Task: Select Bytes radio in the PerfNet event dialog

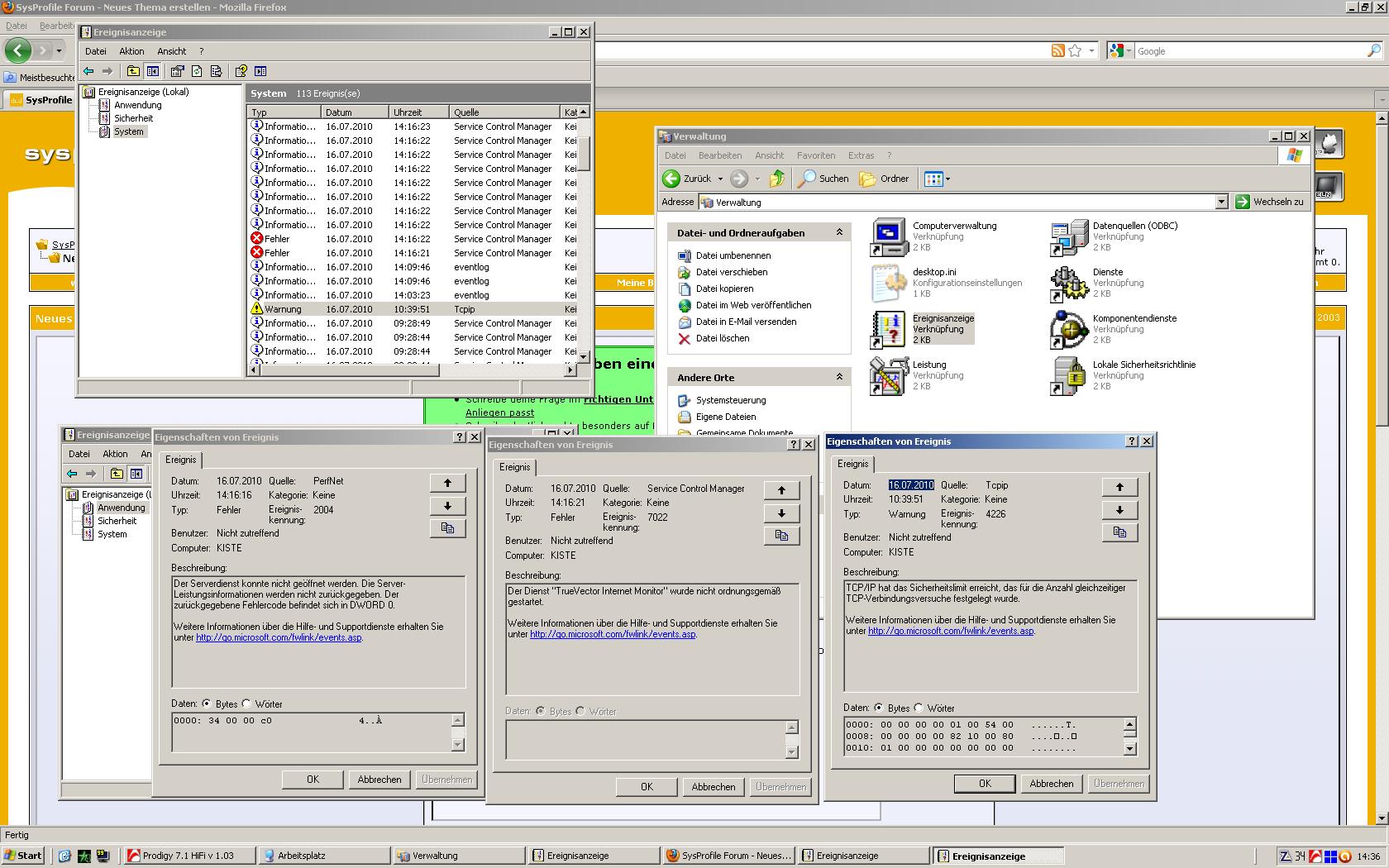Action: click(x=206, y=703)
